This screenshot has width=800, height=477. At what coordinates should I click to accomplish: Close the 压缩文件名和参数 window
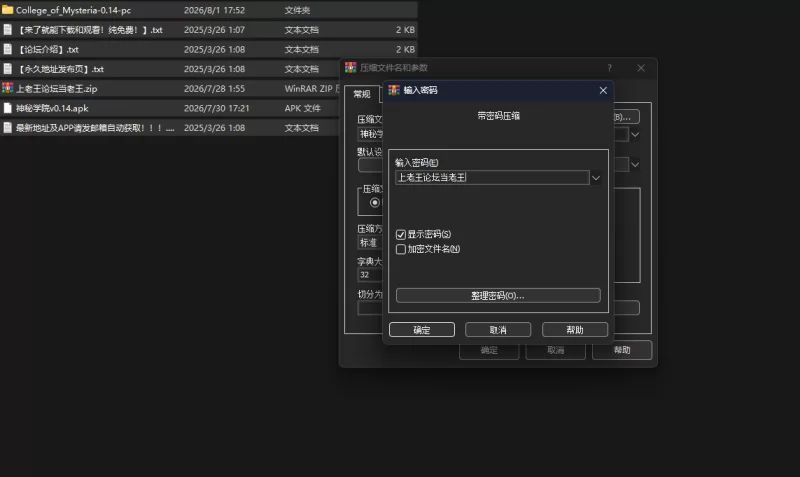click(x=641, y=68)
